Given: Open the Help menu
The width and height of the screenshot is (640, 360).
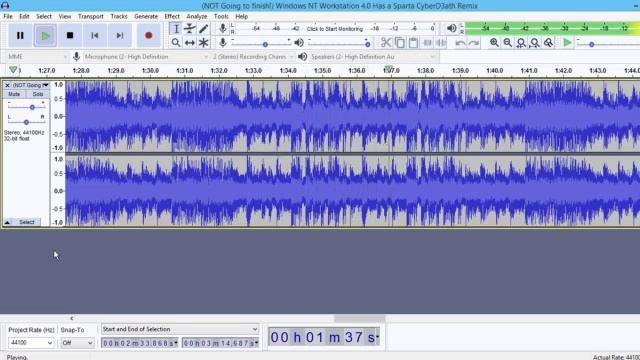Looking at the screenshot, I should pos(241,16).
